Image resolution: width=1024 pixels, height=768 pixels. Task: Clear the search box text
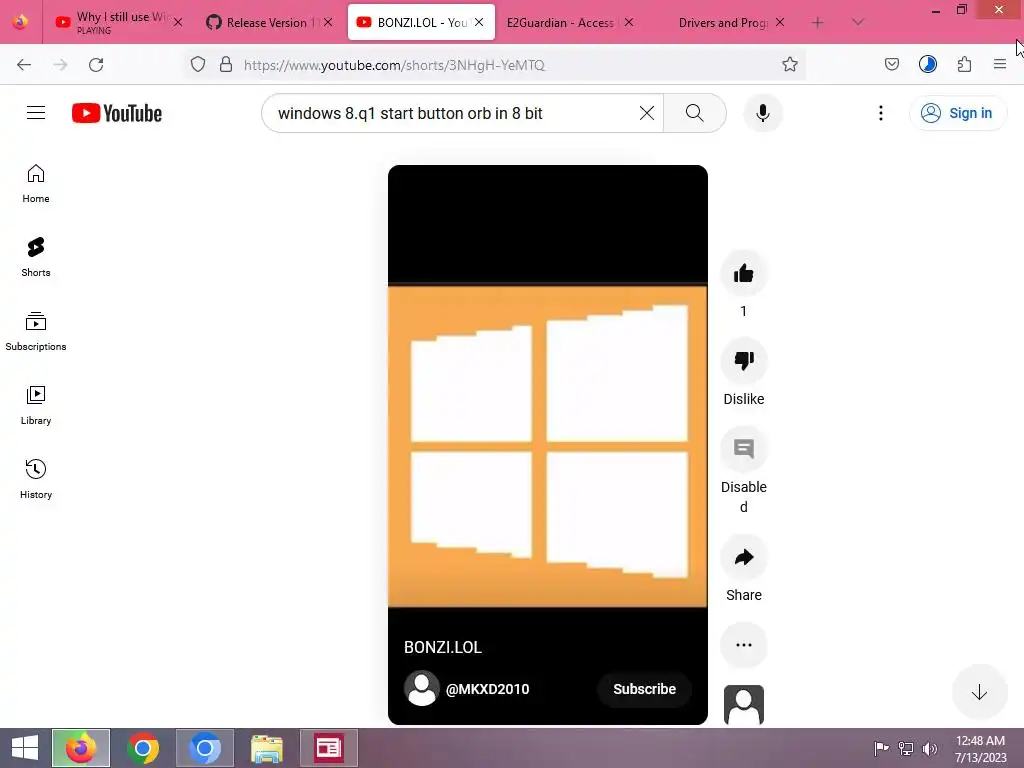[647, 113]
